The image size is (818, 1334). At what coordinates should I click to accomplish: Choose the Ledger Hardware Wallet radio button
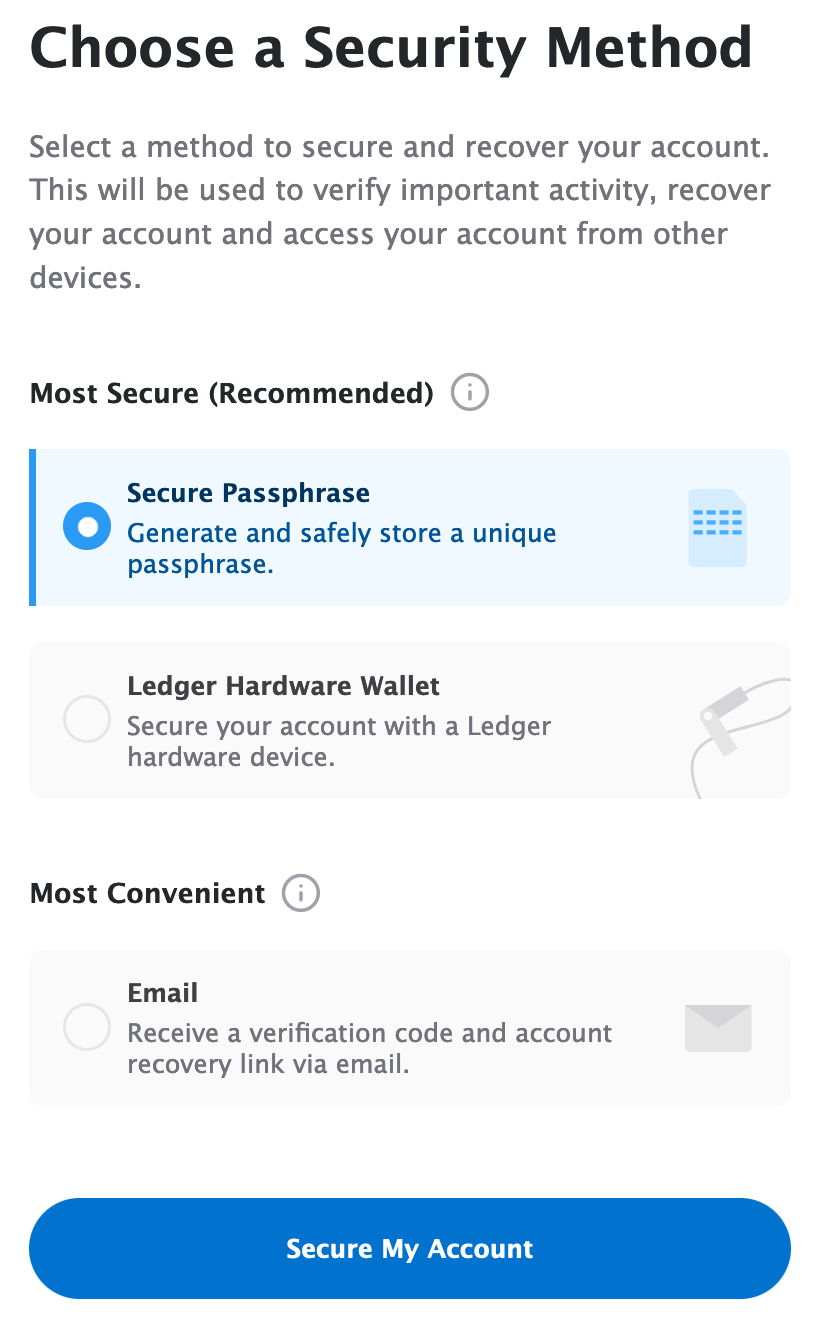87,719
